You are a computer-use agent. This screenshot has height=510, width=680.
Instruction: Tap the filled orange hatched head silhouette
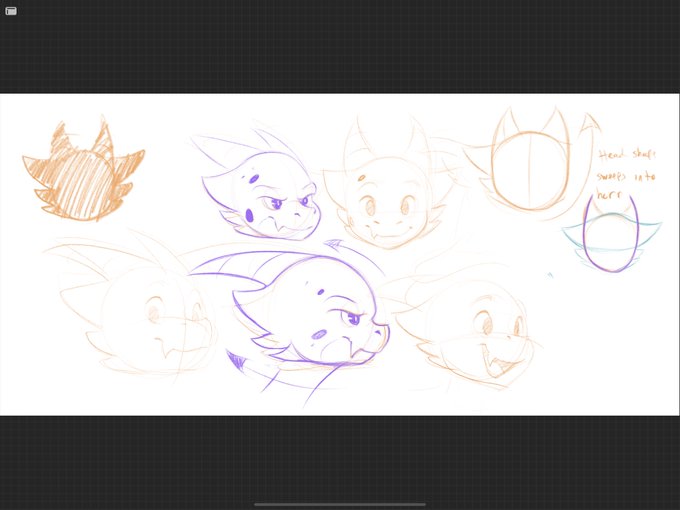[83, 169]
